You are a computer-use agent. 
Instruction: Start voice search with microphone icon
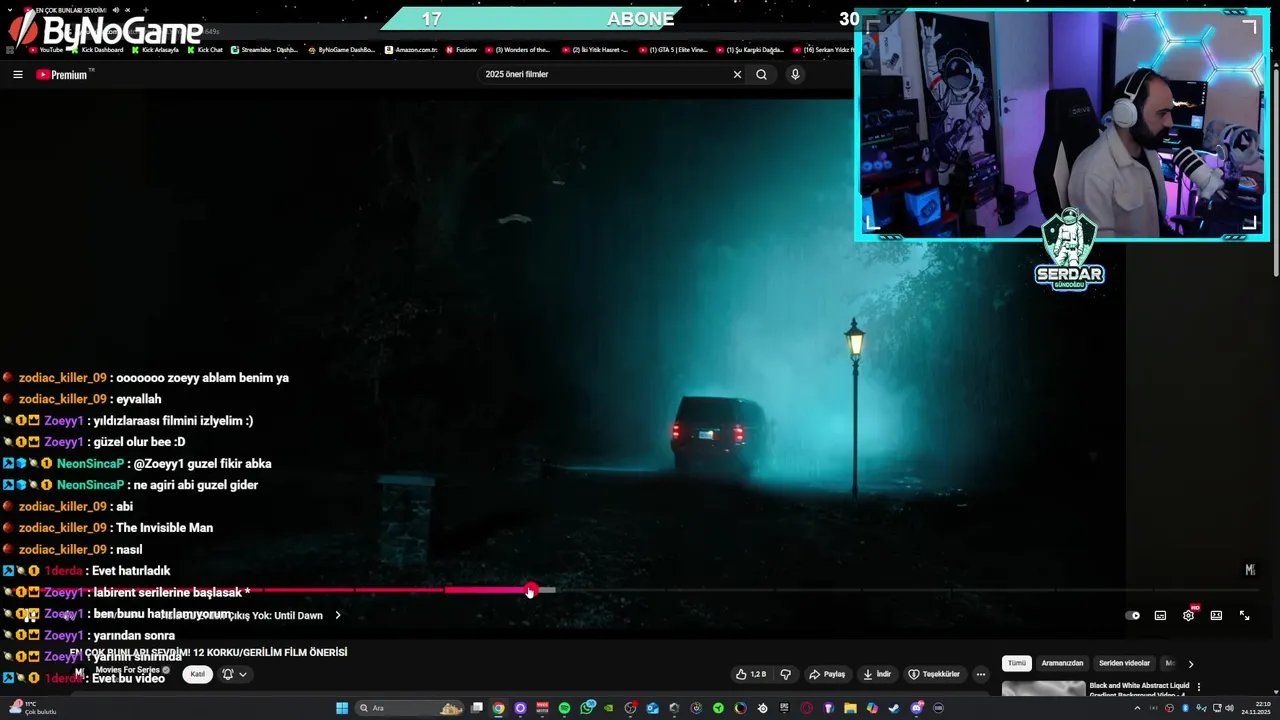click(795, 74)
